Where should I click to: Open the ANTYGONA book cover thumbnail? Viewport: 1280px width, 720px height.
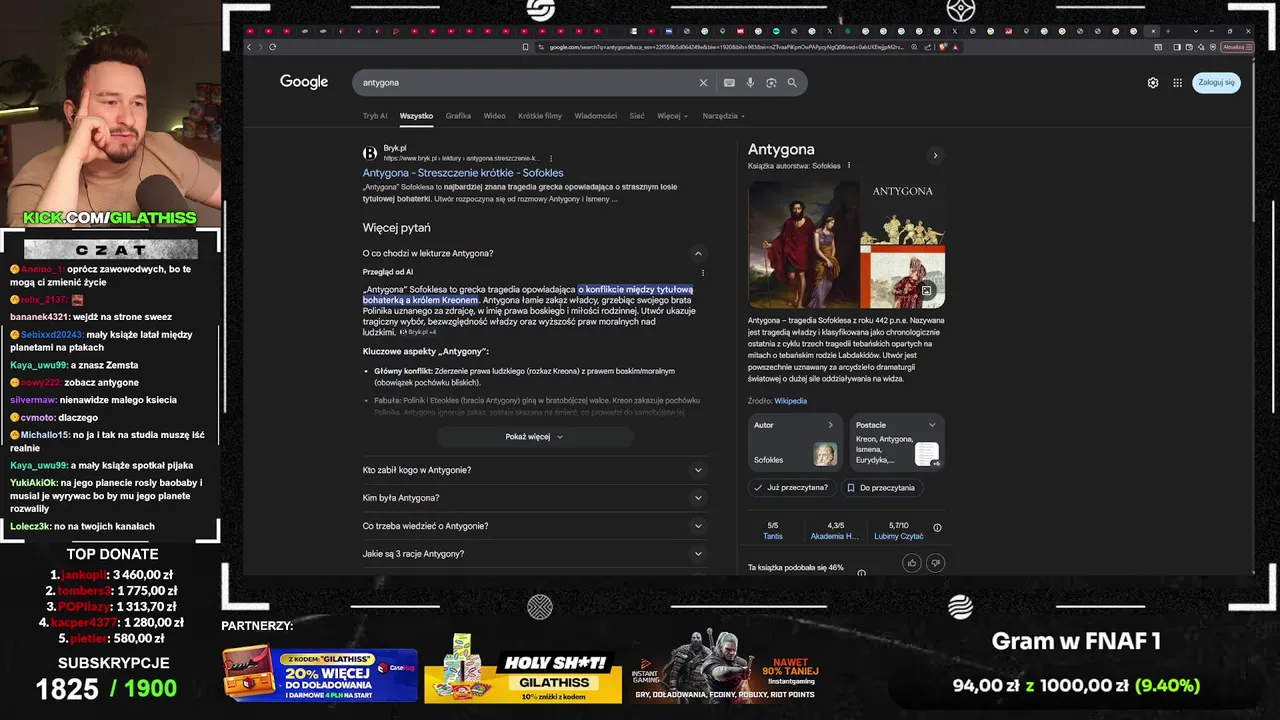[x=903, y=213]
